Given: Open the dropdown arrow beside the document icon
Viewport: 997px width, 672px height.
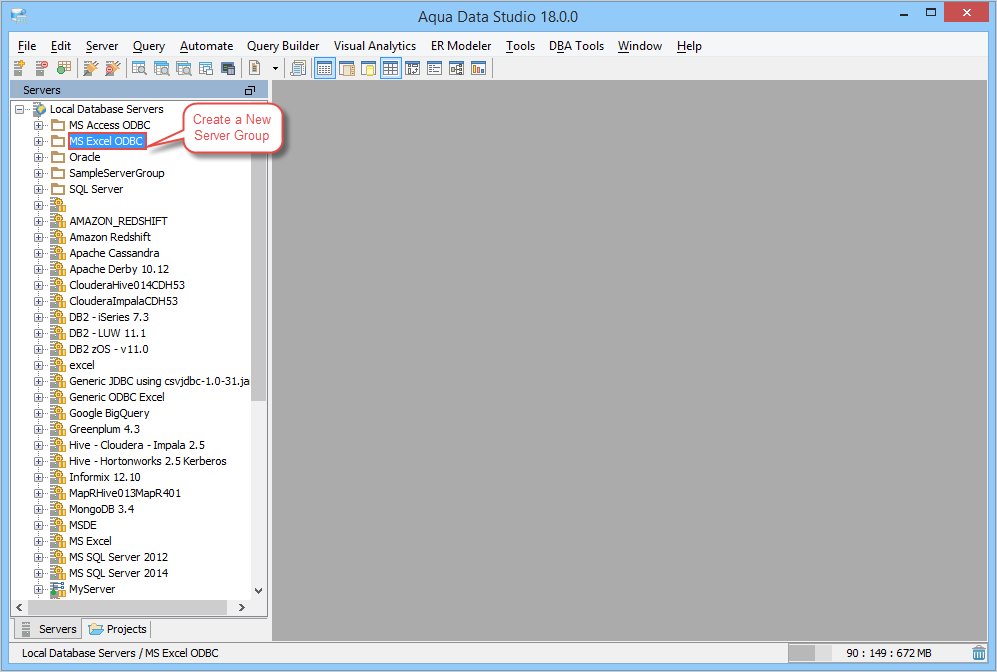Looking at the screenshot, I should (x=275, y=69).
